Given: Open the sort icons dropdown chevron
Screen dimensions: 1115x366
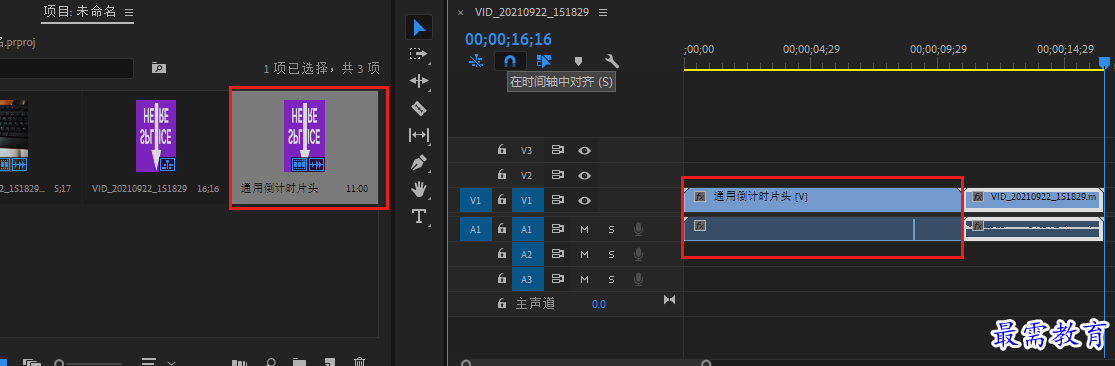Looking at the screenshot, I should pyautogui.click(x=171, y=362).
